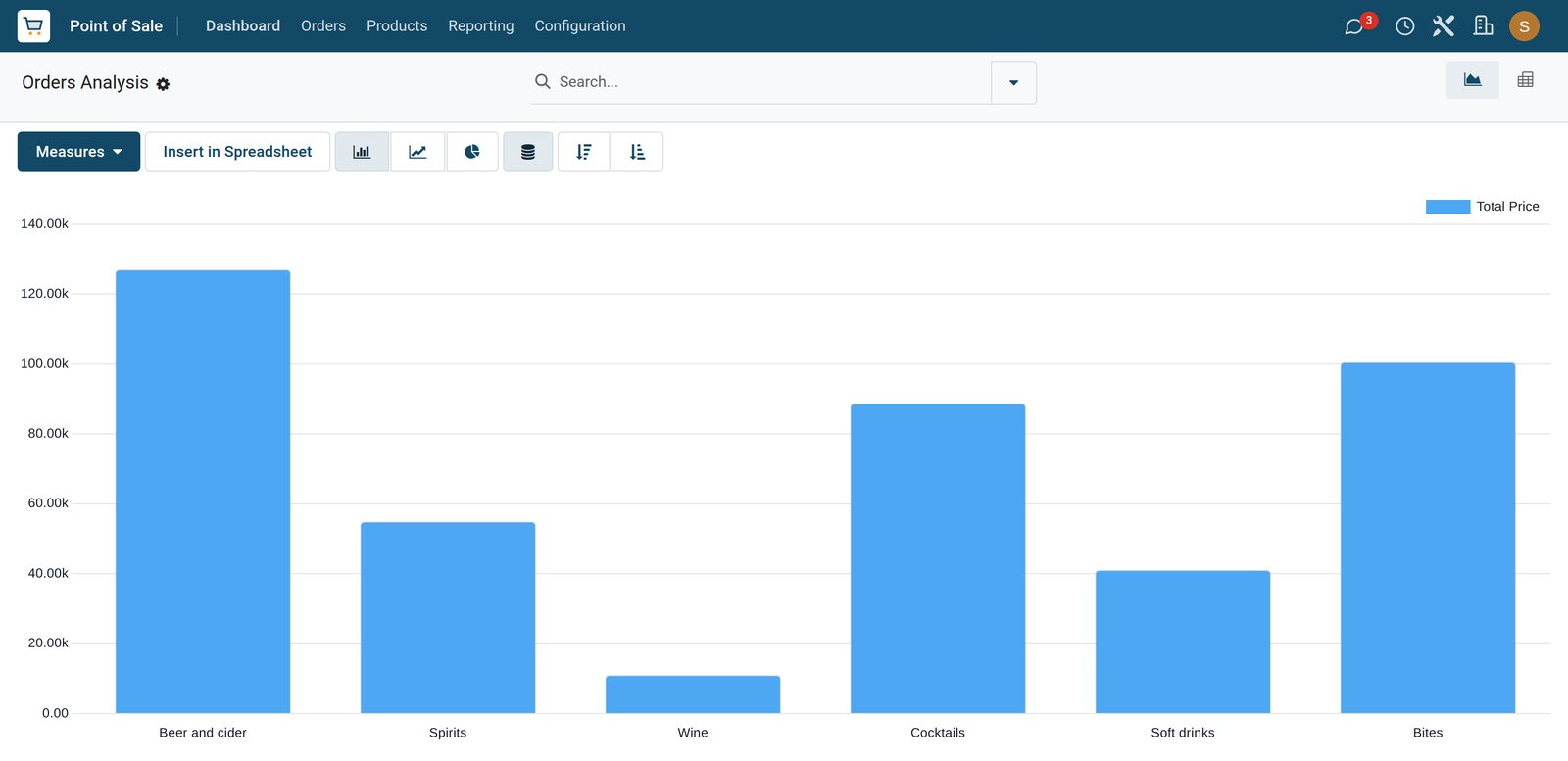Screen dimensions: 1568x761
Task: Click the 140.00k axis value
Action: (x=44, y=224)
